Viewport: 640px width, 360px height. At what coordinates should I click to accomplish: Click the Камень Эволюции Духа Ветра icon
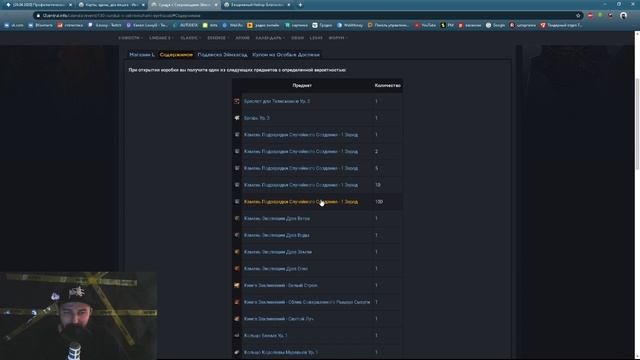237,218
